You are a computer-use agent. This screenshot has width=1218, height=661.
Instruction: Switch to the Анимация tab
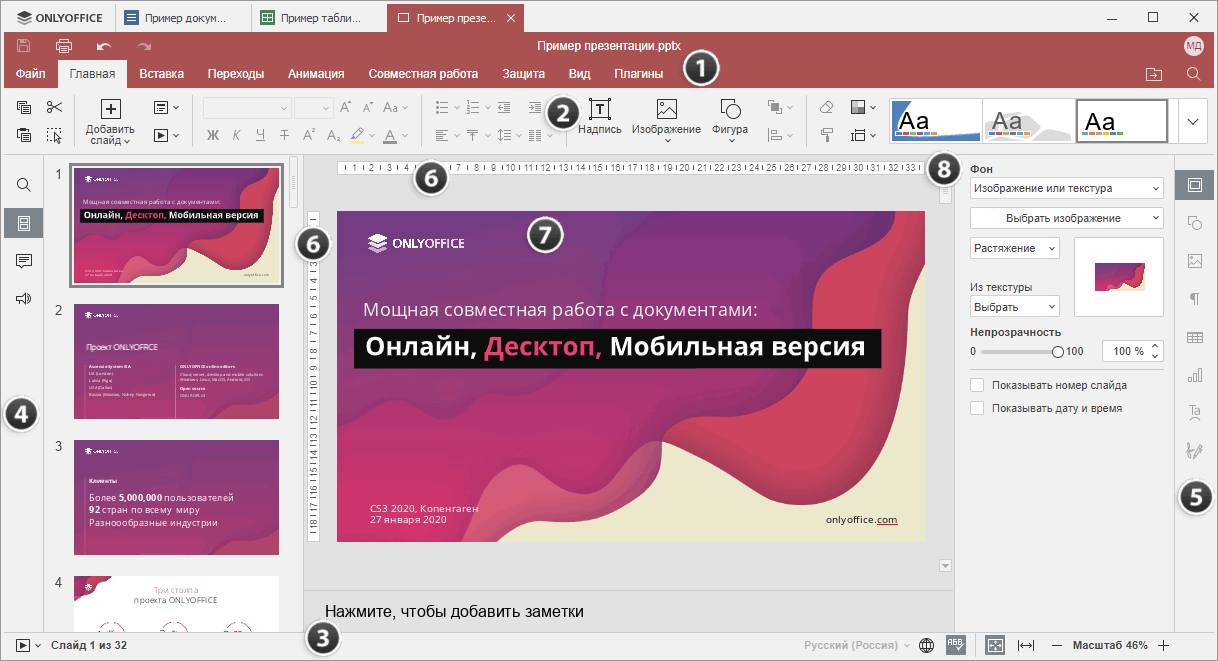coord(316,74)
